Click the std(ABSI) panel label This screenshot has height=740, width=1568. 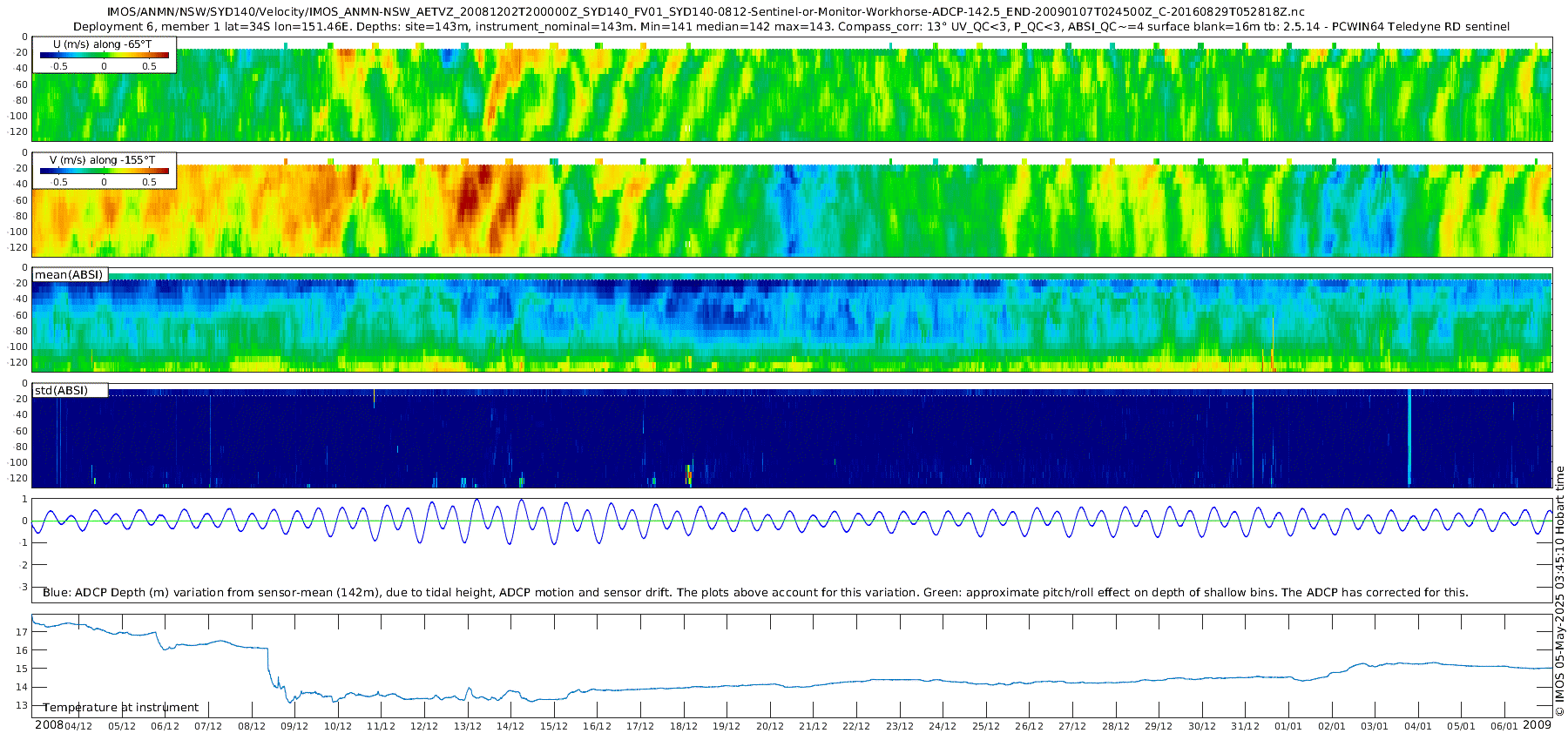point(70,390)
